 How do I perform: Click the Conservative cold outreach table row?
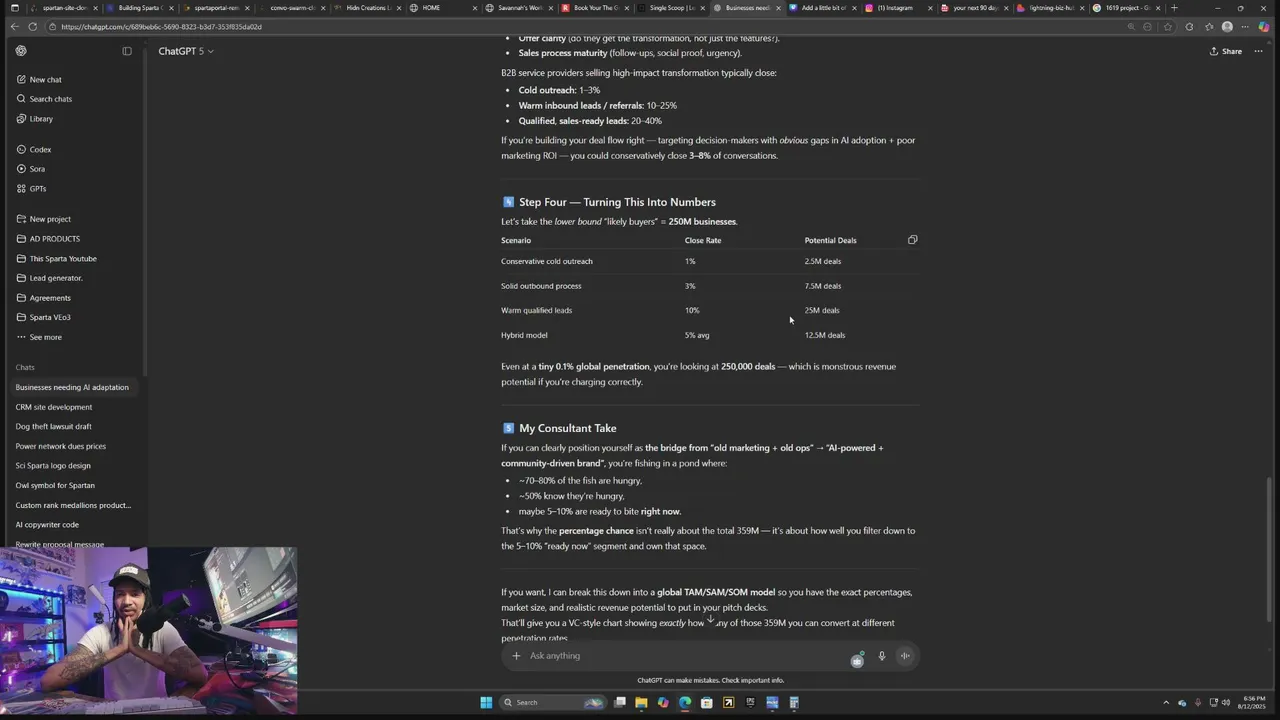(x=709, y=262)
